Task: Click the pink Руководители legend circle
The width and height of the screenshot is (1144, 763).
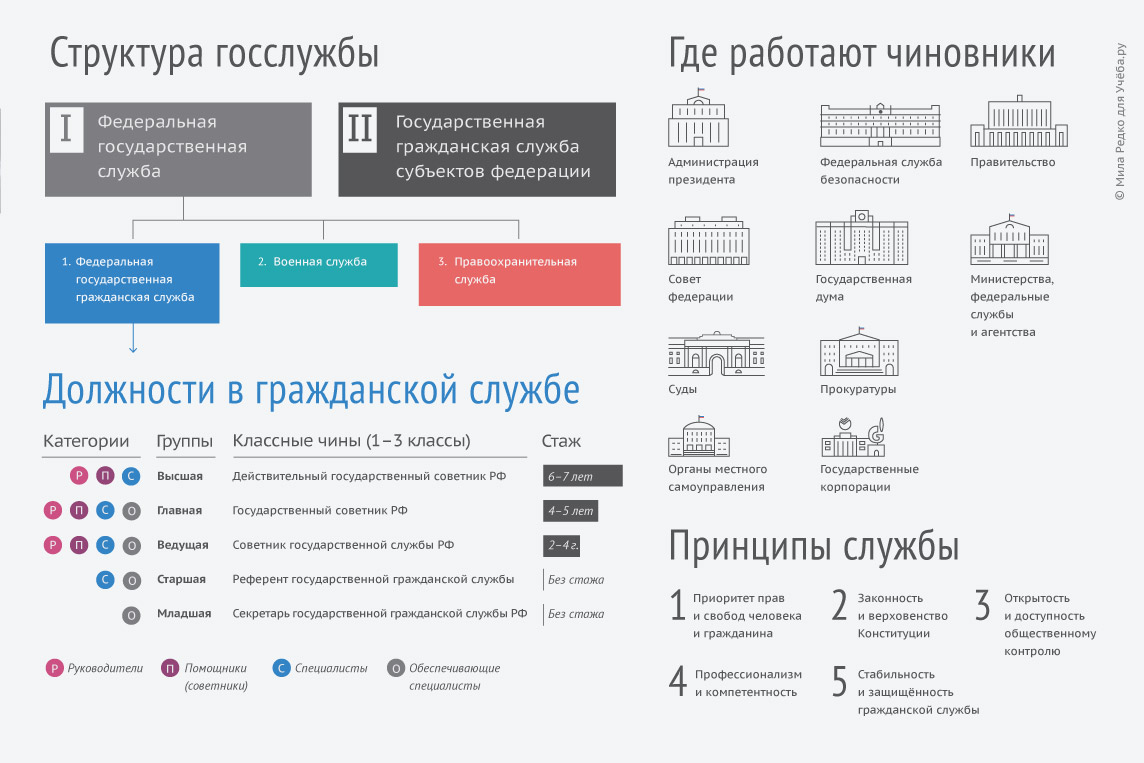Action: point(54,669)
